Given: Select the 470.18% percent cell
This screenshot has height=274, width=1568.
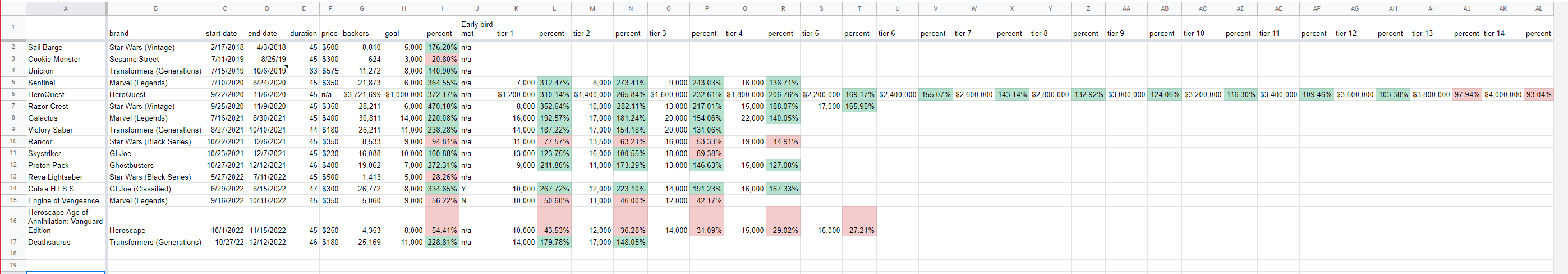Looking at the screenshot, I should [442, 107].
